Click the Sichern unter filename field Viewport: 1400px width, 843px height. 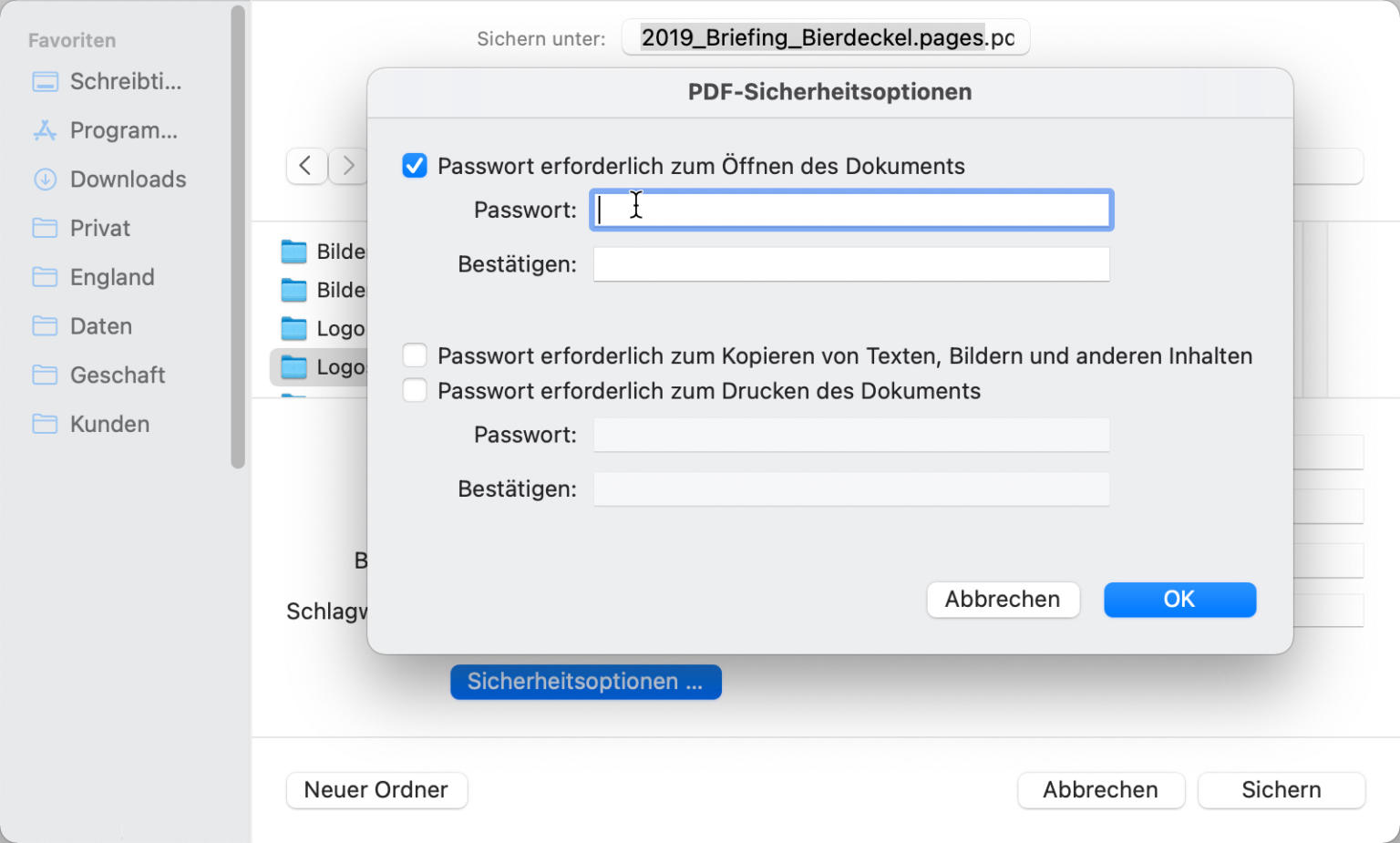click(826, 37)
